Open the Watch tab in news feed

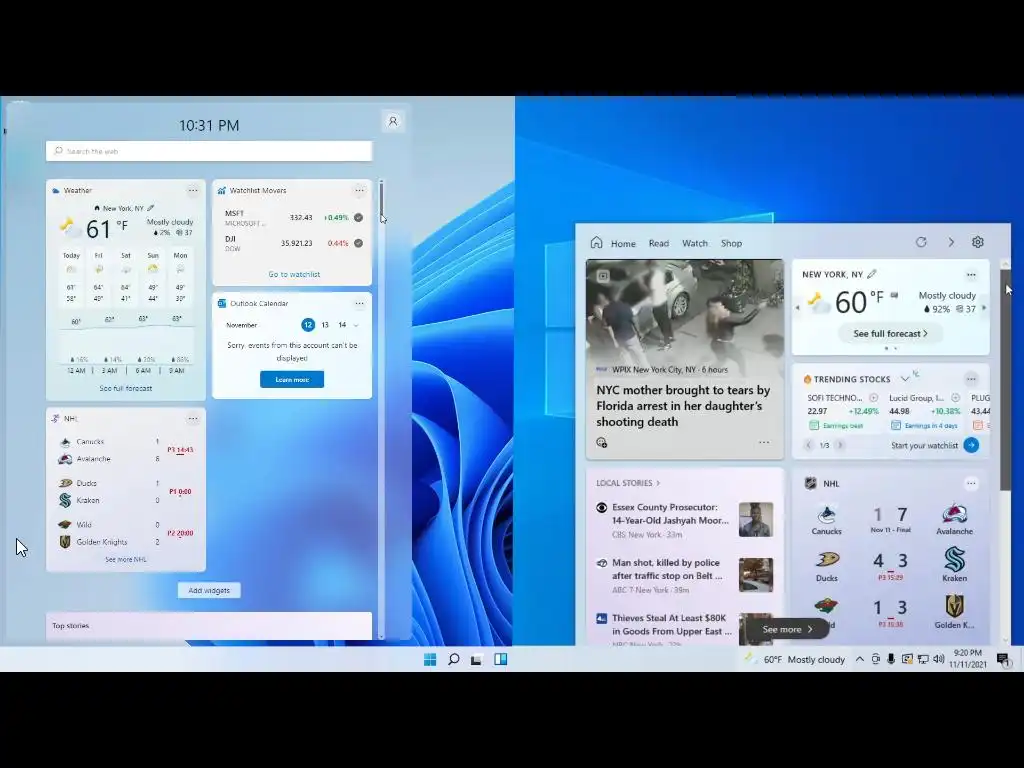click(695, 243)
